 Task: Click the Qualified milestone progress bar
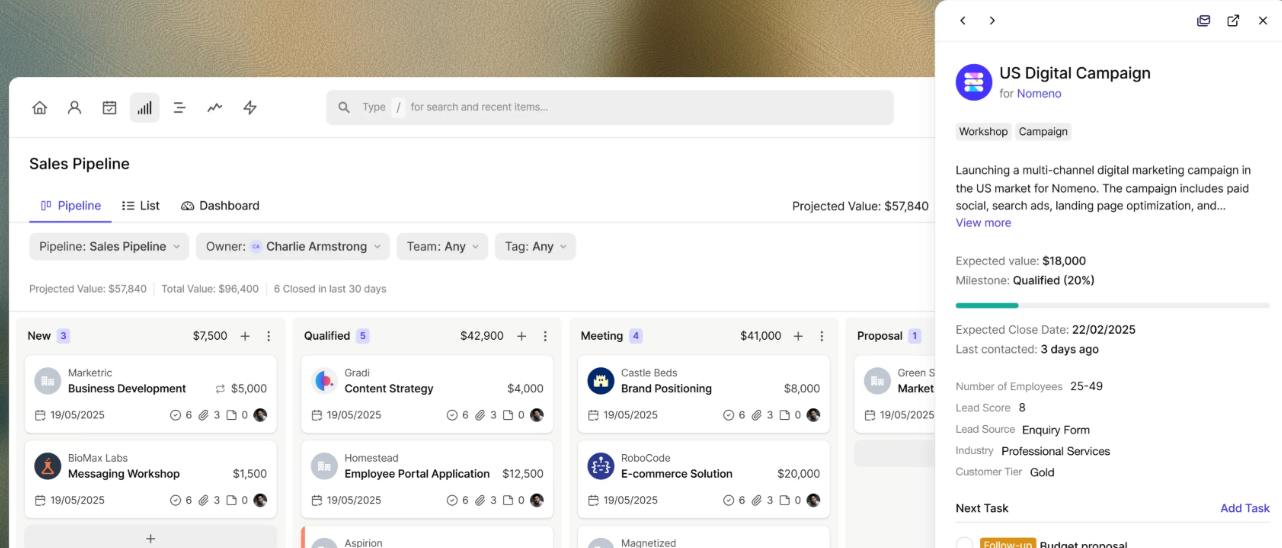(x=1112, y=305)
